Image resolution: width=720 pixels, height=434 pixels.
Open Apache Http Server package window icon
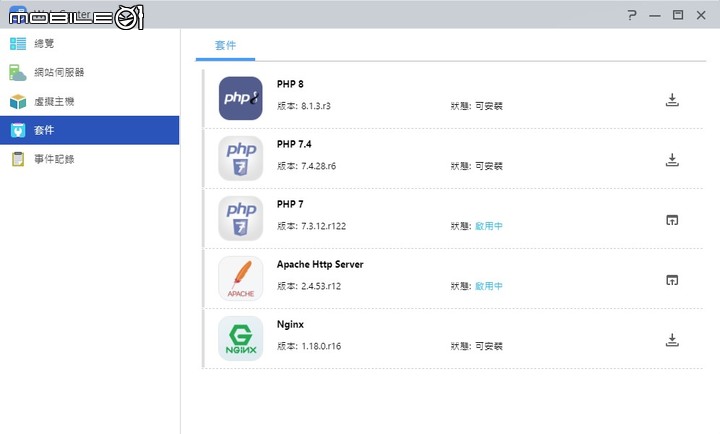[672, 280]
